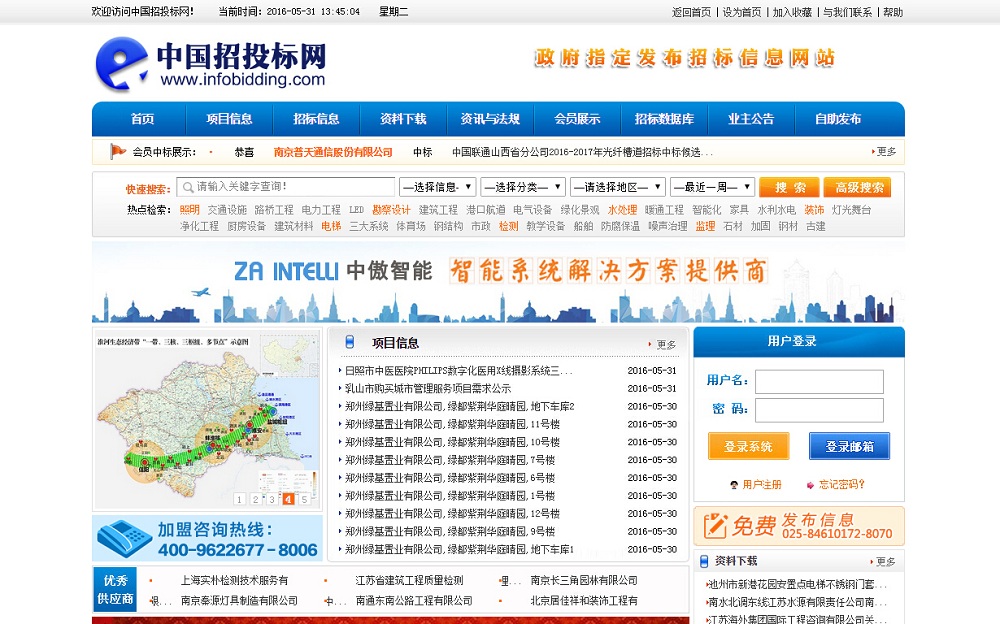Viewport: 1000px width, 624px height.
Task: Open the 招标信息 navigation tab
Action: pos(316,119)
